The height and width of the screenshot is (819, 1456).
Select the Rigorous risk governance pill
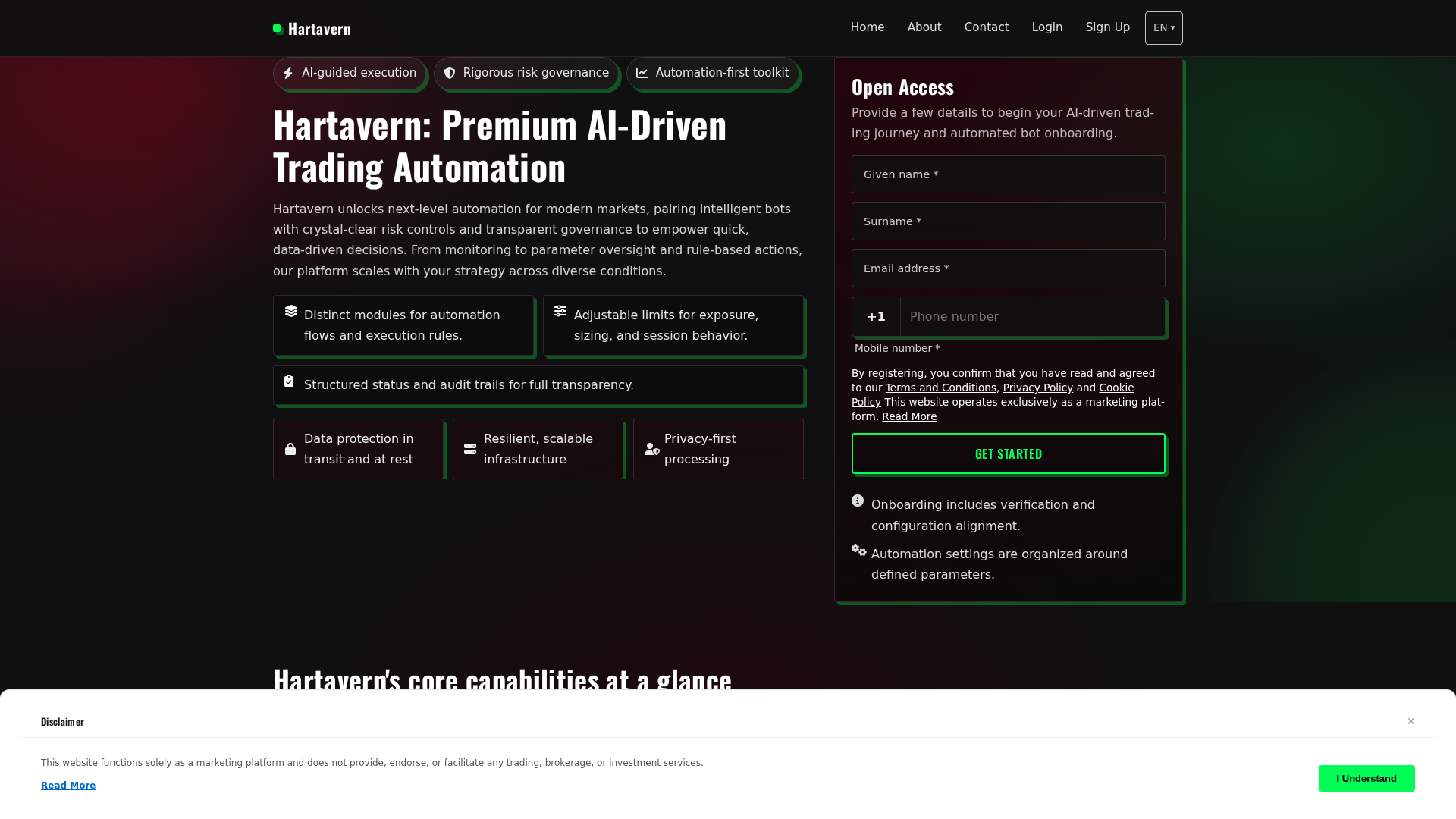tap(526, 74)
